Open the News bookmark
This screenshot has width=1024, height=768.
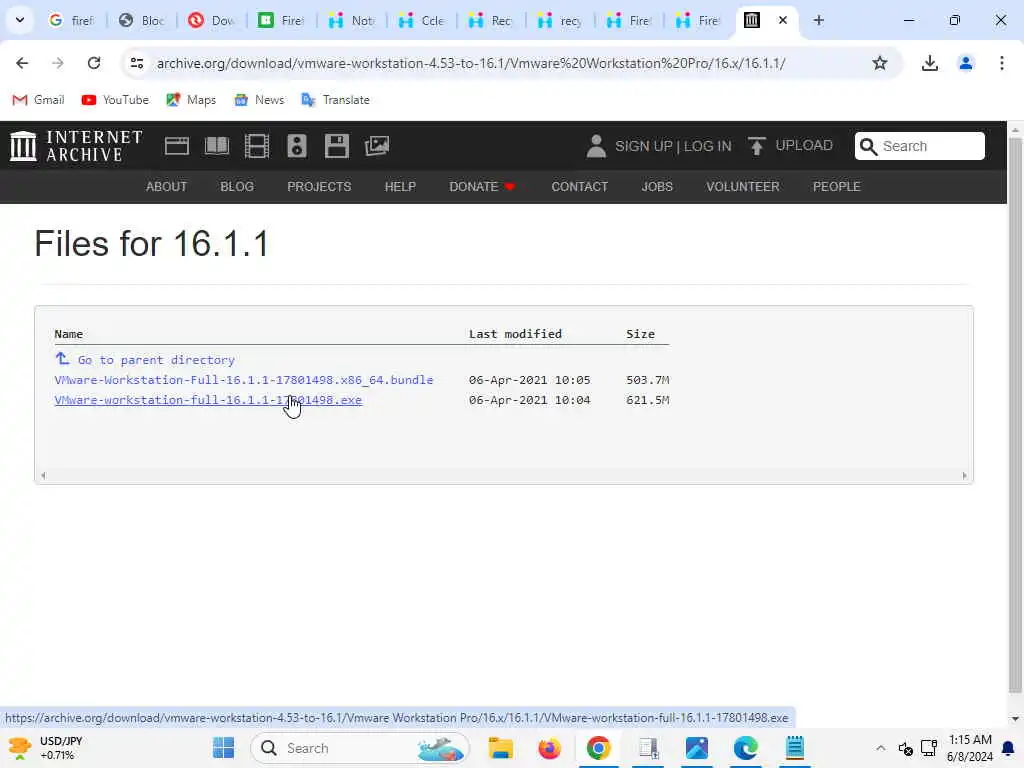(x=259, y=100)
